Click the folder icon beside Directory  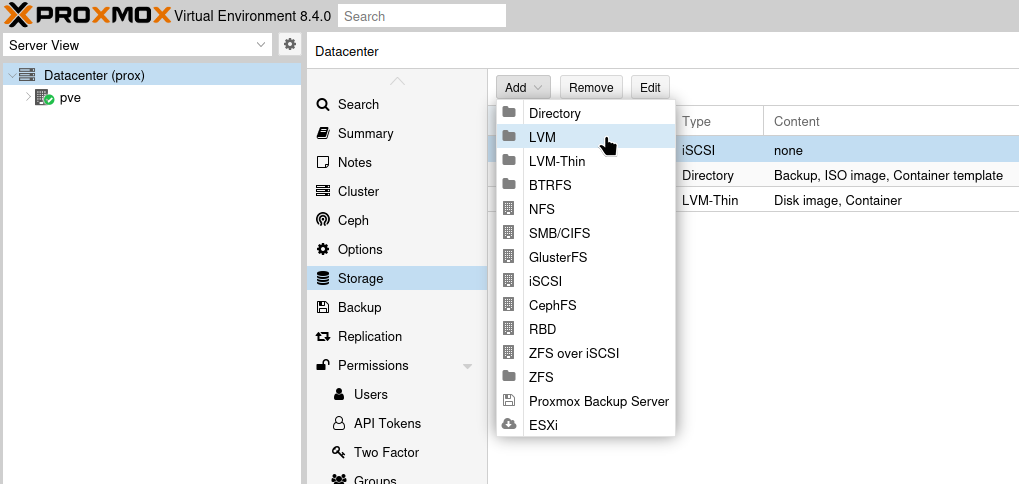pyautogui.click(x=509, y=112)
